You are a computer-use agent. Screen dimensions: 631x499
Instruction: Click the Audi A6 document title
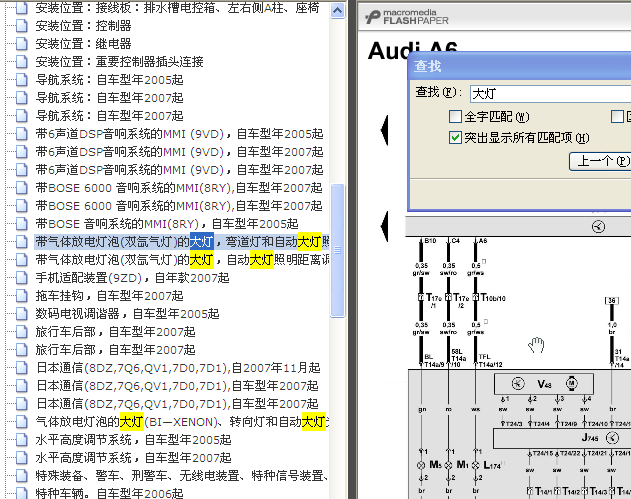(x=412, y=51)
